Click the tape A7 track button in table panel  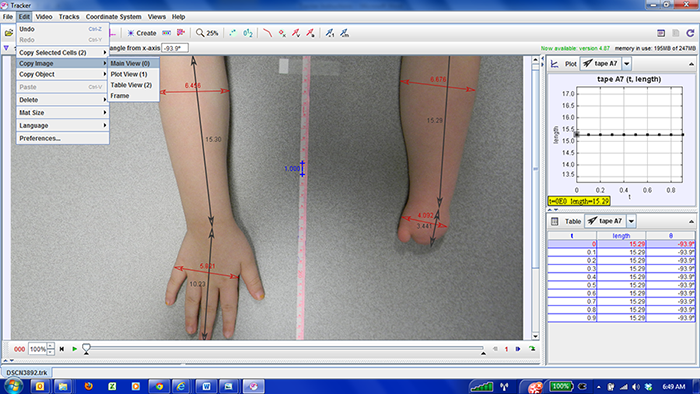point(605,221)
